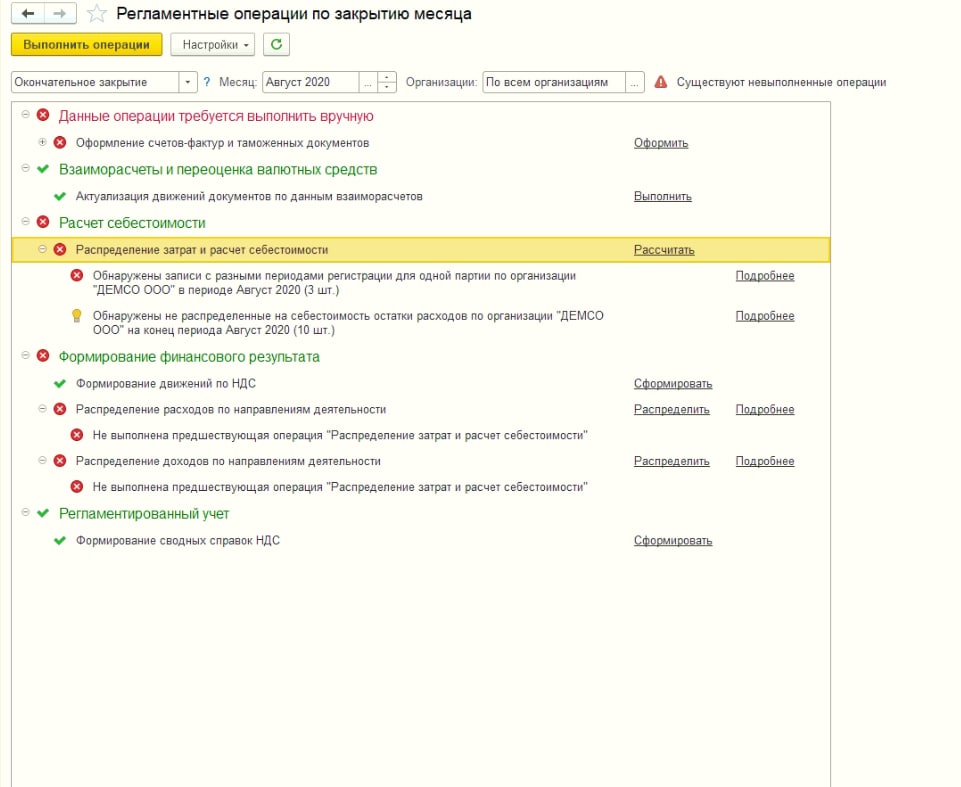Screen dimensions: 961x787
Task: Add page to favorites with star icon
Action: [97, 14]
